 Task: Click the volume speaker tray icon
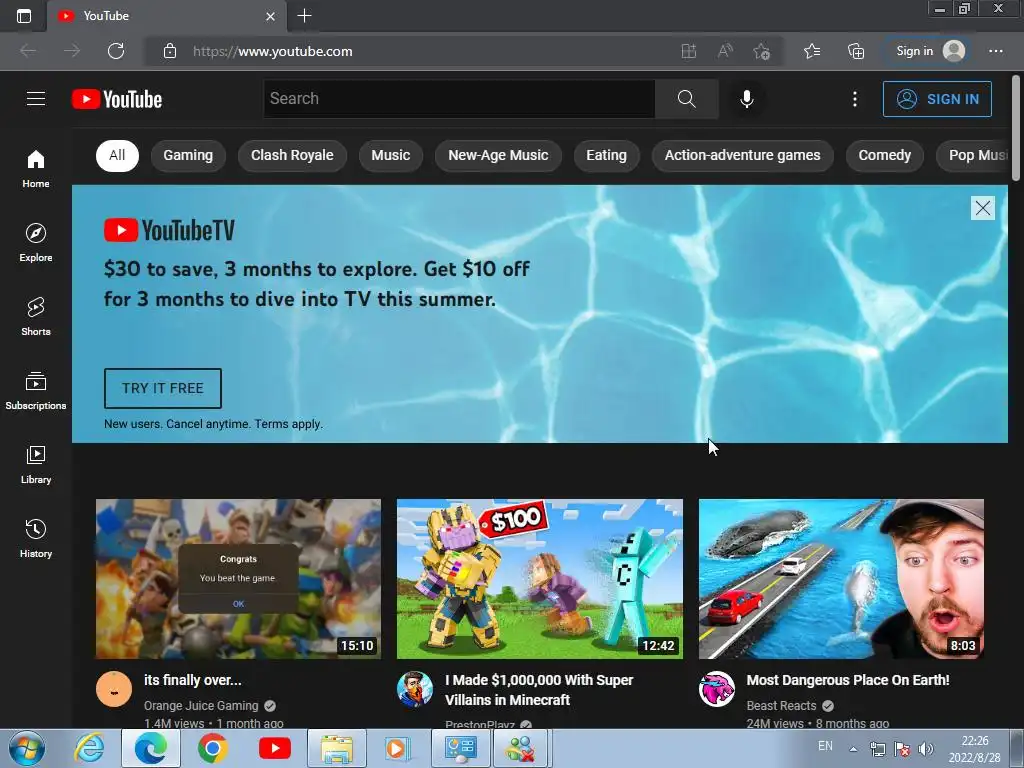925,749
